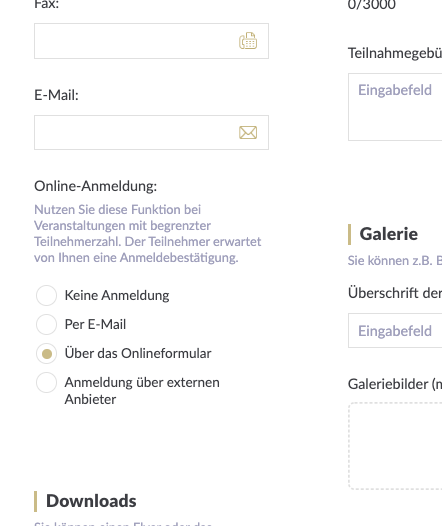Click the Online-Anmeldung help description text
The height and width of the screenshot is (526, 442).
click(148, 233)
